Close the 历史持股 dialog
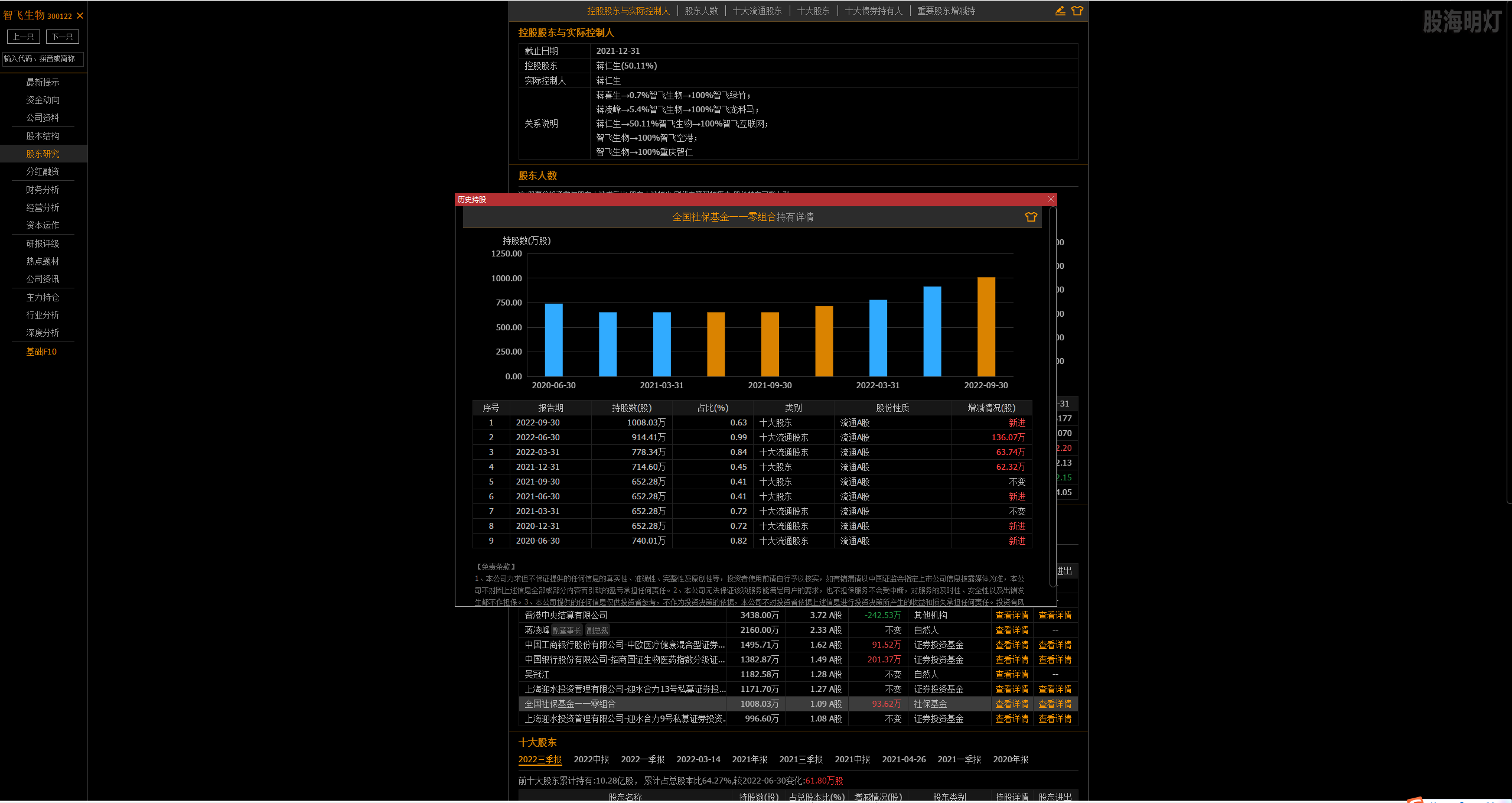Image resolution: width=1512 pixels, height=803 pixels. pos(1051,199)
